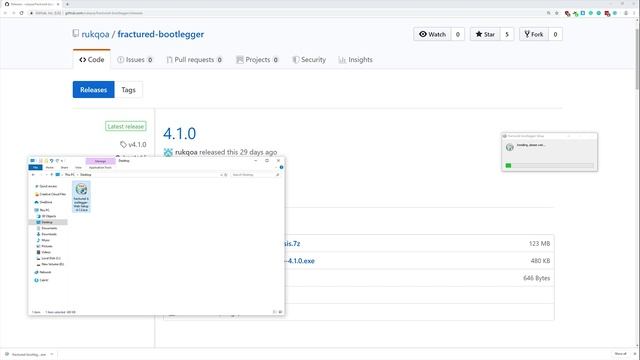Open the Code tab on GitHub
Viewport: 640px width, 360px height.
92,60
